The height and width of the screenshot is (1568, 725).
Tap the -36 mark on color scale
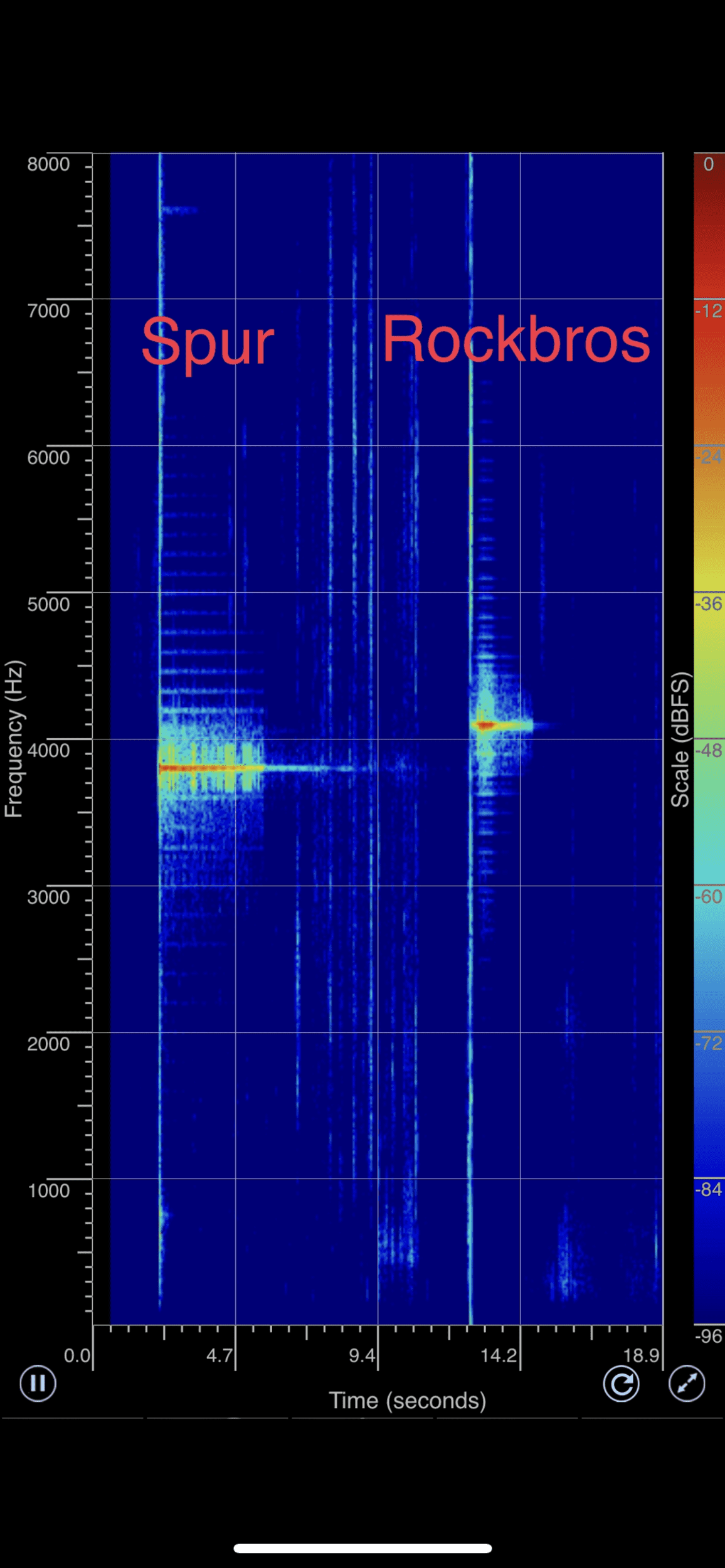(x=710, y=604)
